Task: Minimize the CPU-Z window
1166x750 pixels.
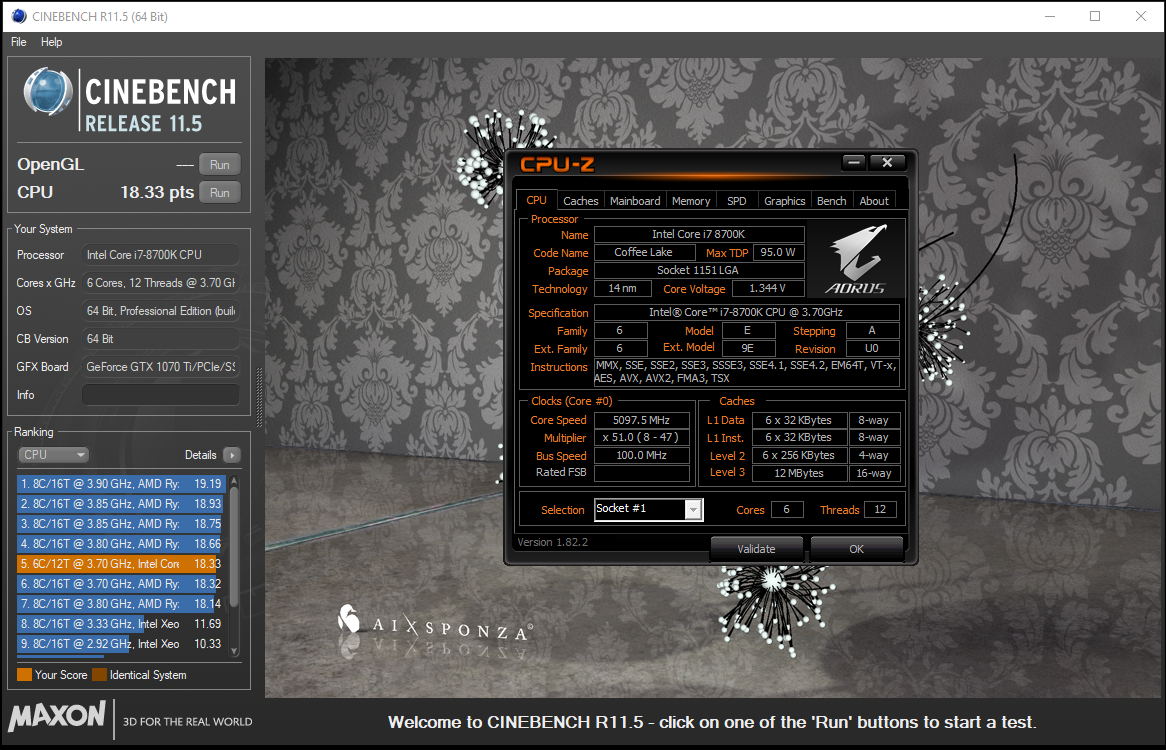Action: click(x=854, y=162)
